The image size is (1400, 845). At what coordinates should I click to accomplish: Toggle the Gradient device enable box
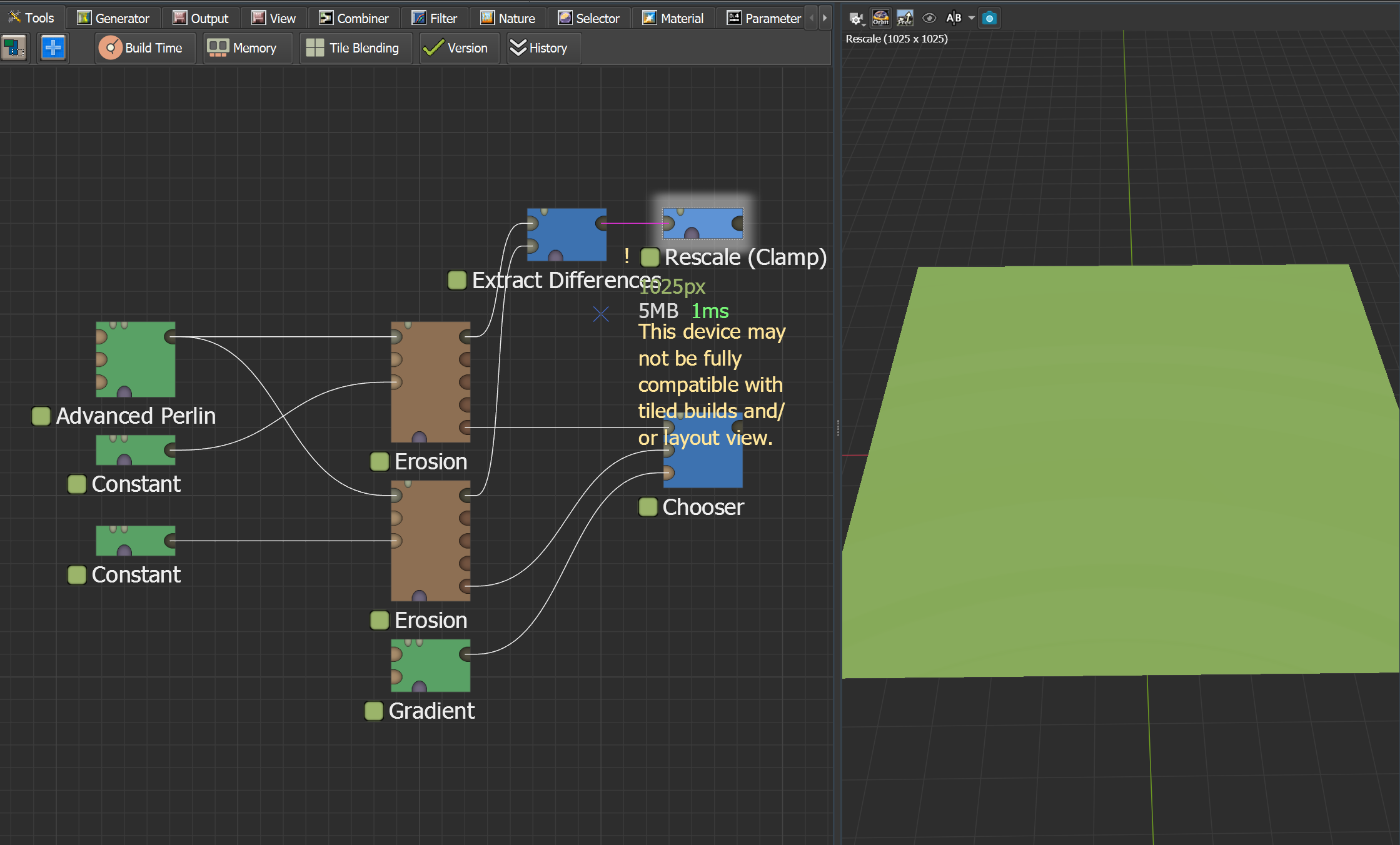tap(374, 711)
